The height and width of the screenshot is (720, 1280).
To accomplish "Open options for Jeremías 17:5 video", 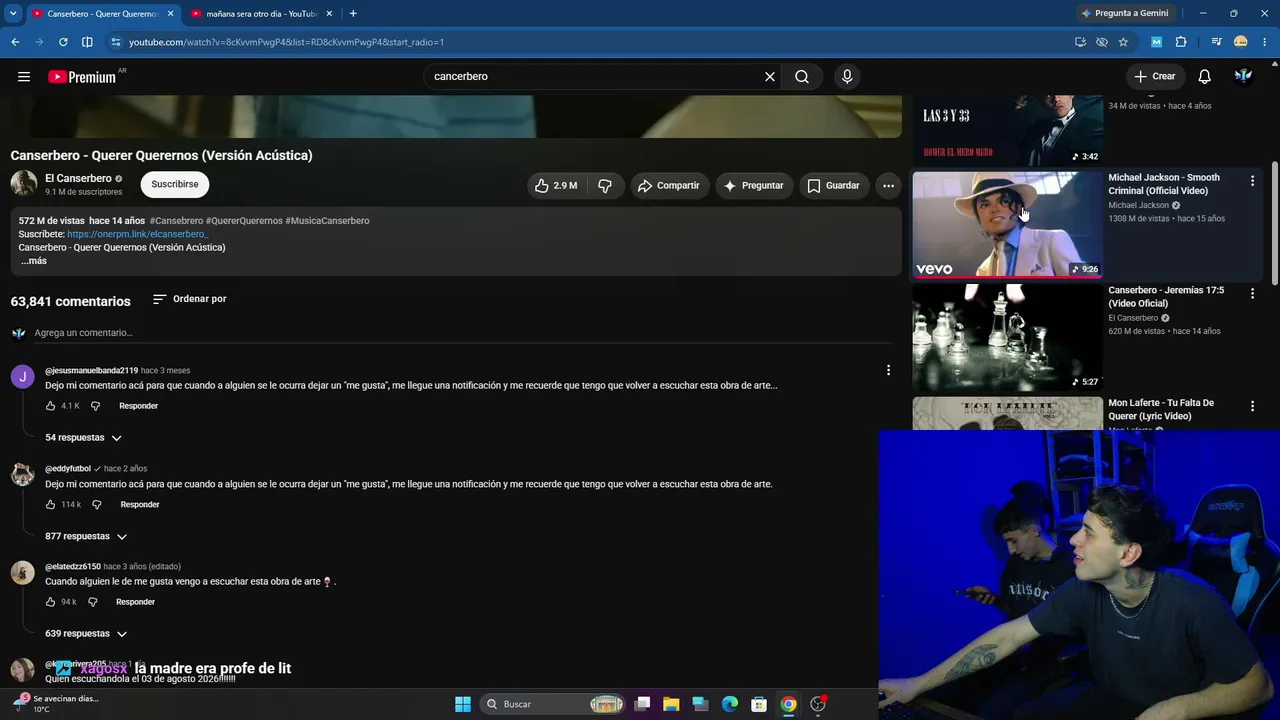I will point(1252,294).
